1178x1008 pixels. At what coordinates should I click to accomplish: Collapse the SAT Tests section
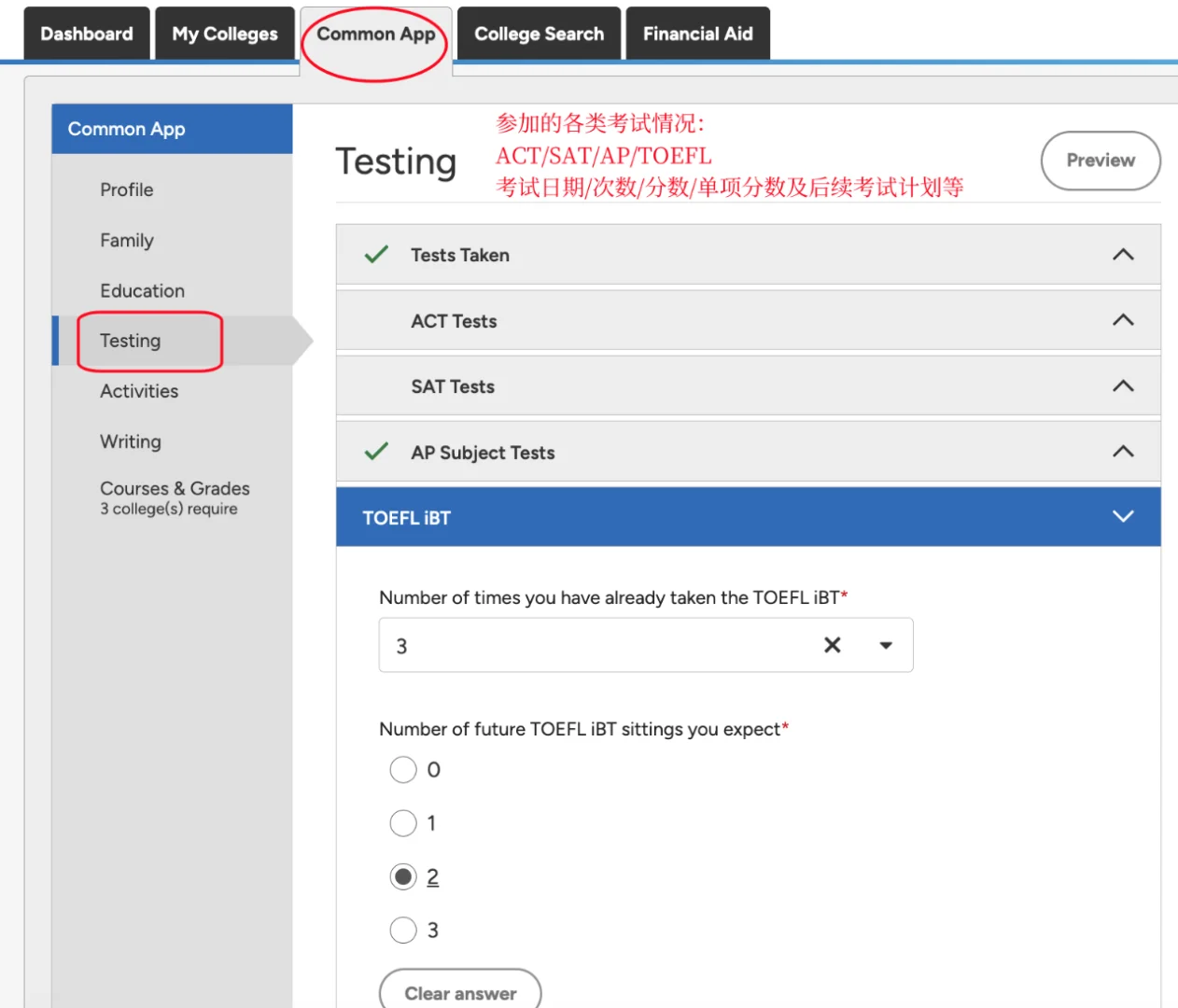coord(1123,385)
